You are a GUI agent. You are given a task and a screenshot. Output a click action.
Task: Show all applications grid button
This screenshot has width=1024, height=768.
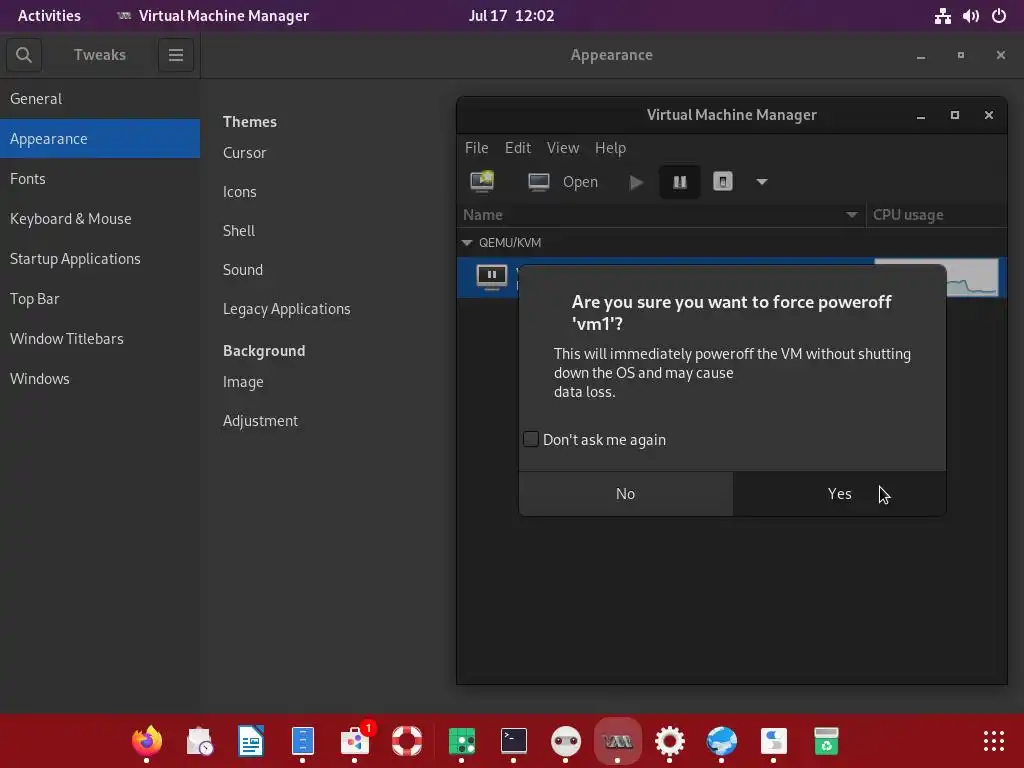pyautogui.click(x=993, y=741)
